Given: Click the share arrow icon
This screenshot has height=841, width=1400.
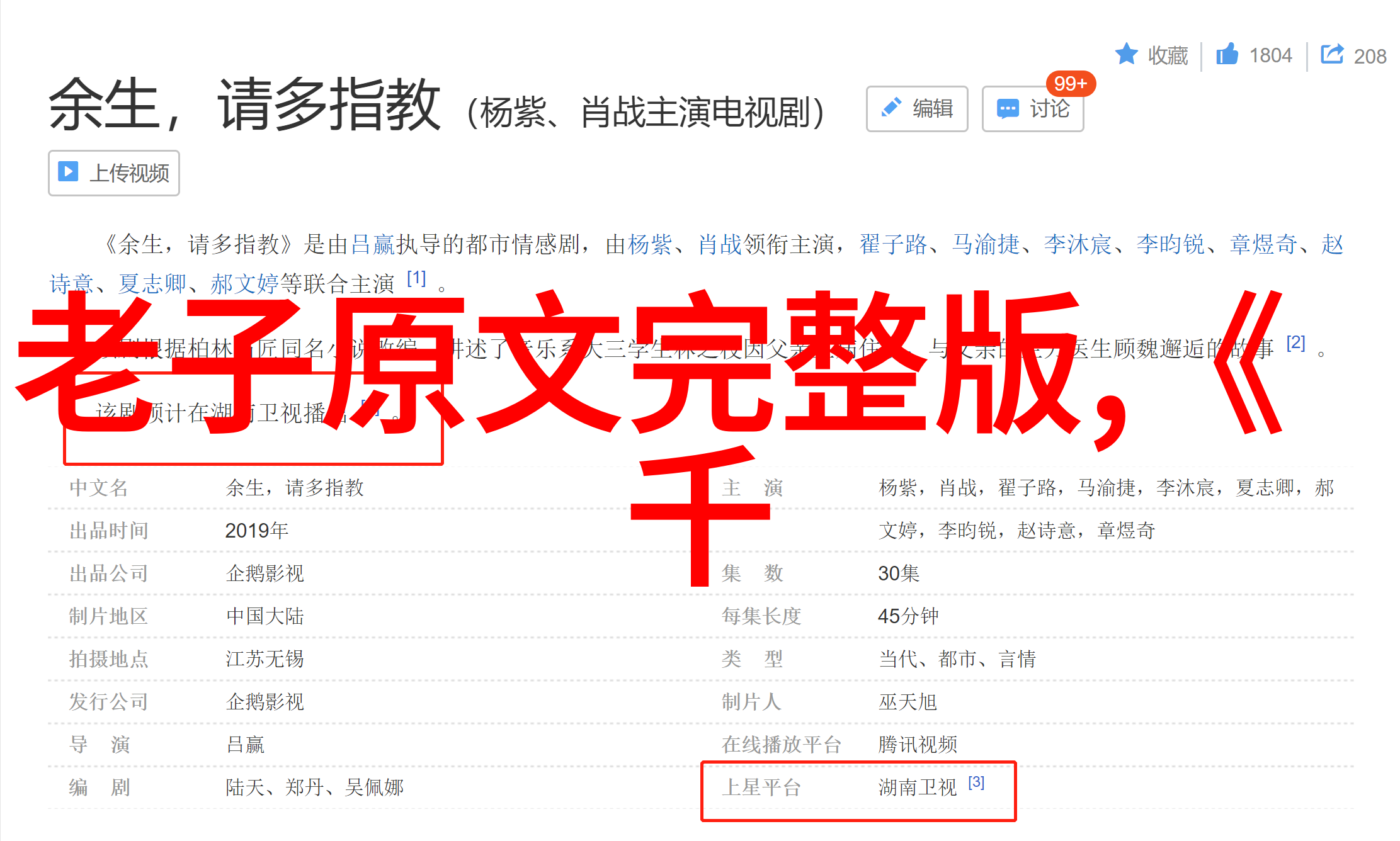Looking at the screenshot, I should pos(1331,55).
